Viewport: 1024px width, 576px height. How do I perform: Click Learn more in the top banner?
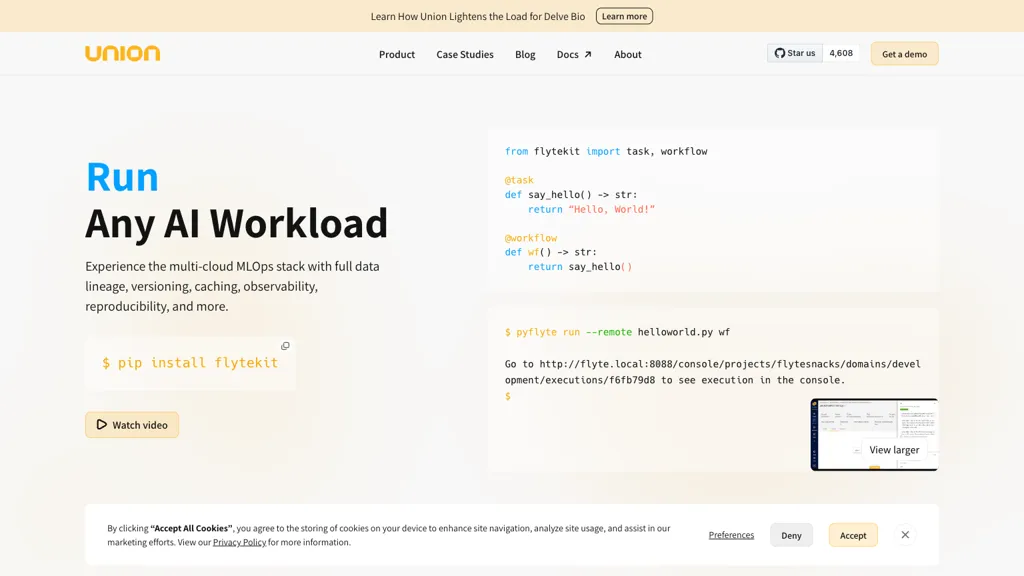[x=624, y=16]
